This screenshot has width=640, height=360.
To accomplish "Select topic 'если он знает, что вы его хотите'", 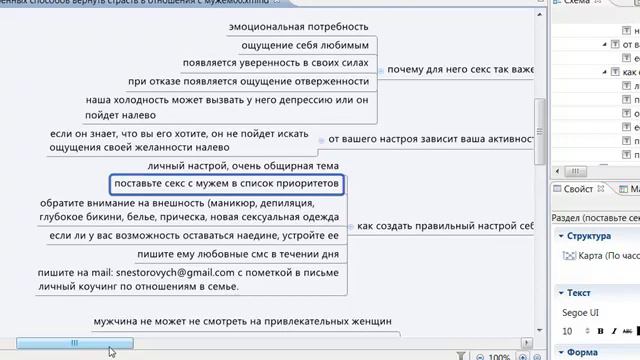I will click(x=179, y=140).
